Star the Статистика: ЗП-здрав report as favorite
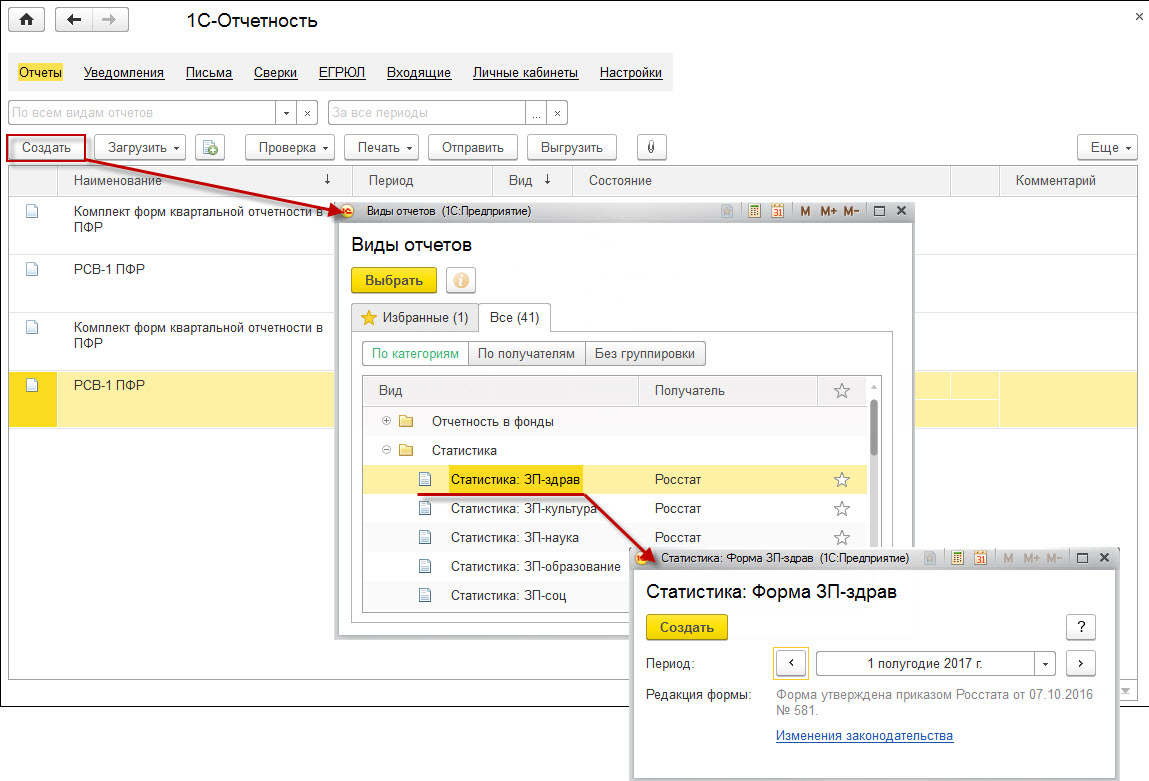 pyautogui.click(x=841, y=480)
